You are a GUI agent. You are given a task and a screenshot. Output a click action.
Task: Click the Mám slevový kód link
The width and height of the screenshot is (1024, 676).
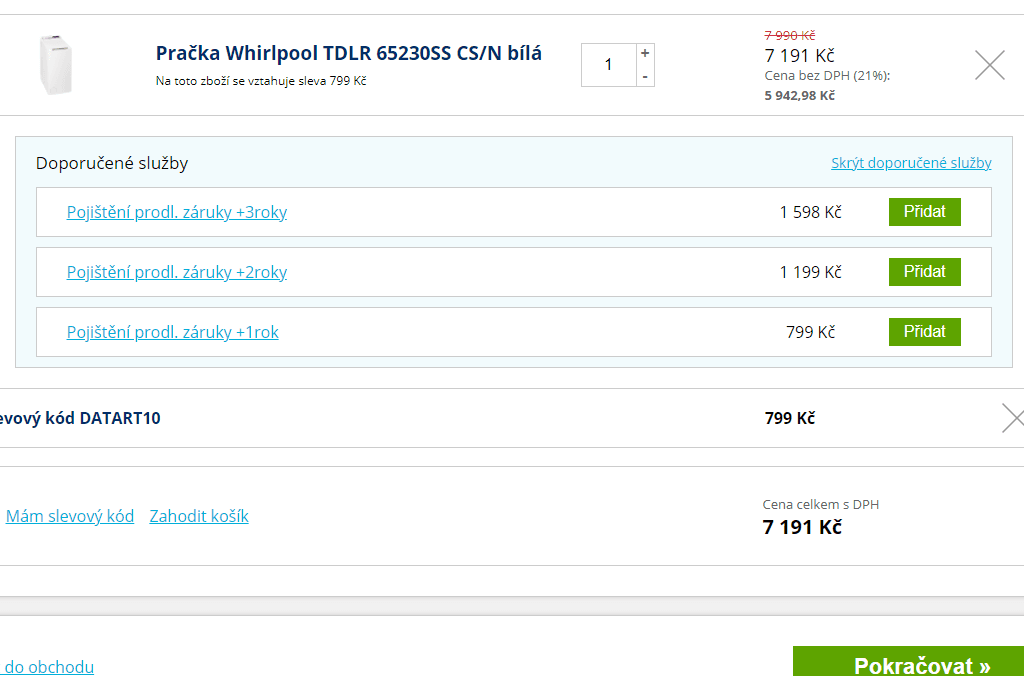pos(70,516)
